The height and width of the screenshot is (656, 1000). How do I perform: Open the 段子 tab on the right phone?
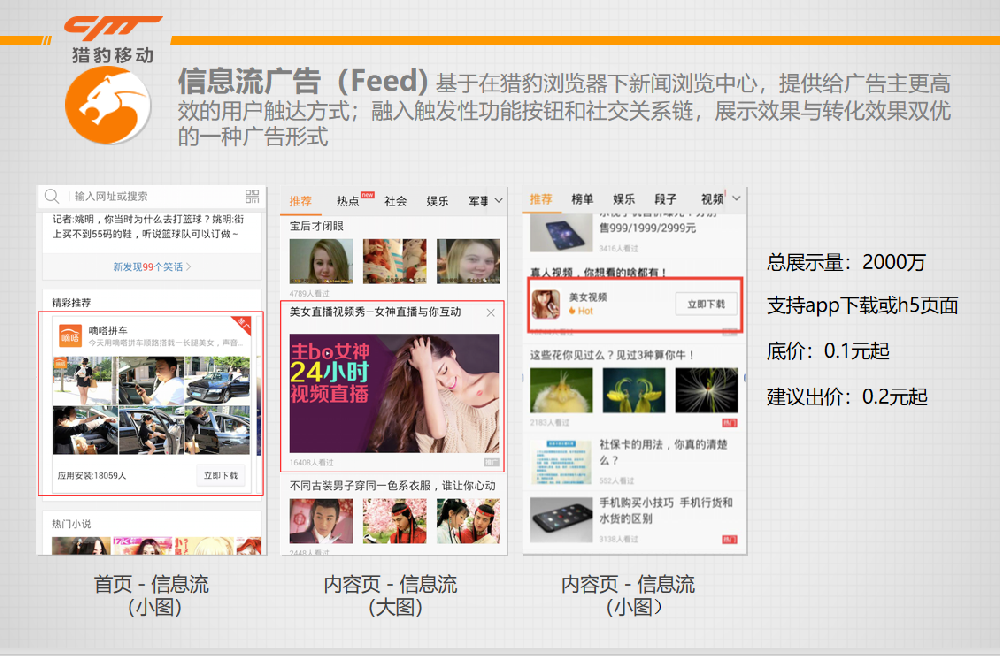coord(665,198)
